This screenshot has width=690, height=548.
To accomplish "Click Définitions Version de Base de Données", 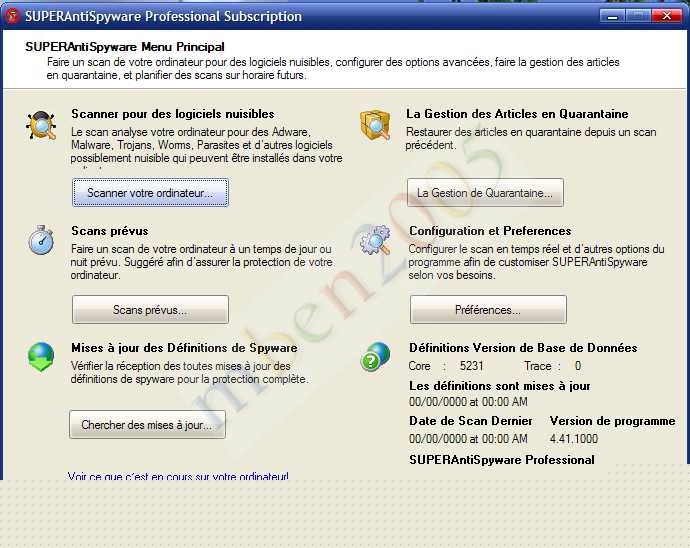I will [523, 348].
